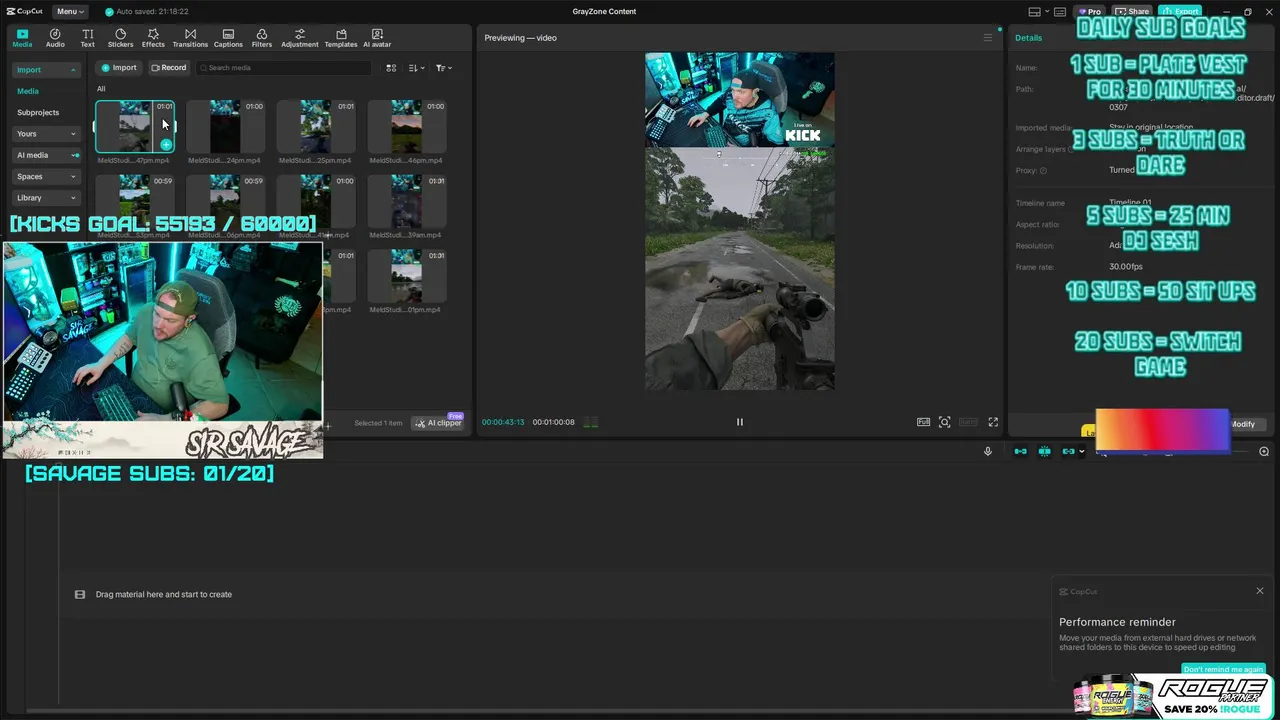Open the AI clipper tool
Image resolution: width=1280 pixels, height=720 pixels.
point(439,423)
